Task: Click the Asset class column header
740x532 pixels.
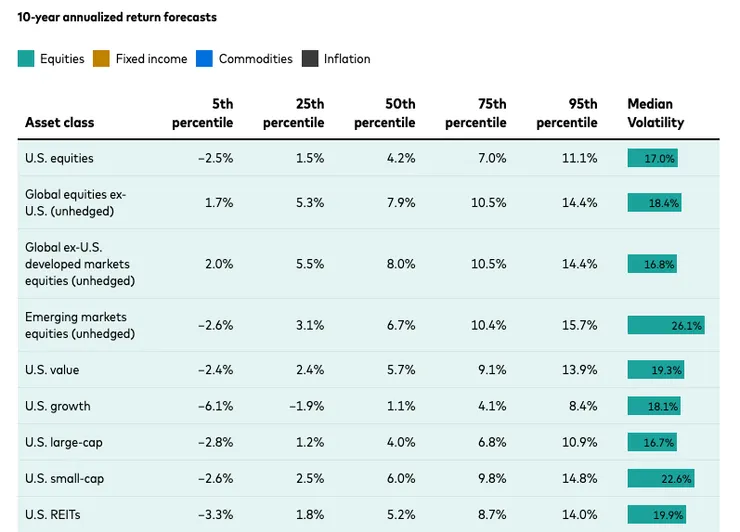Action: (x=59, y=123)
